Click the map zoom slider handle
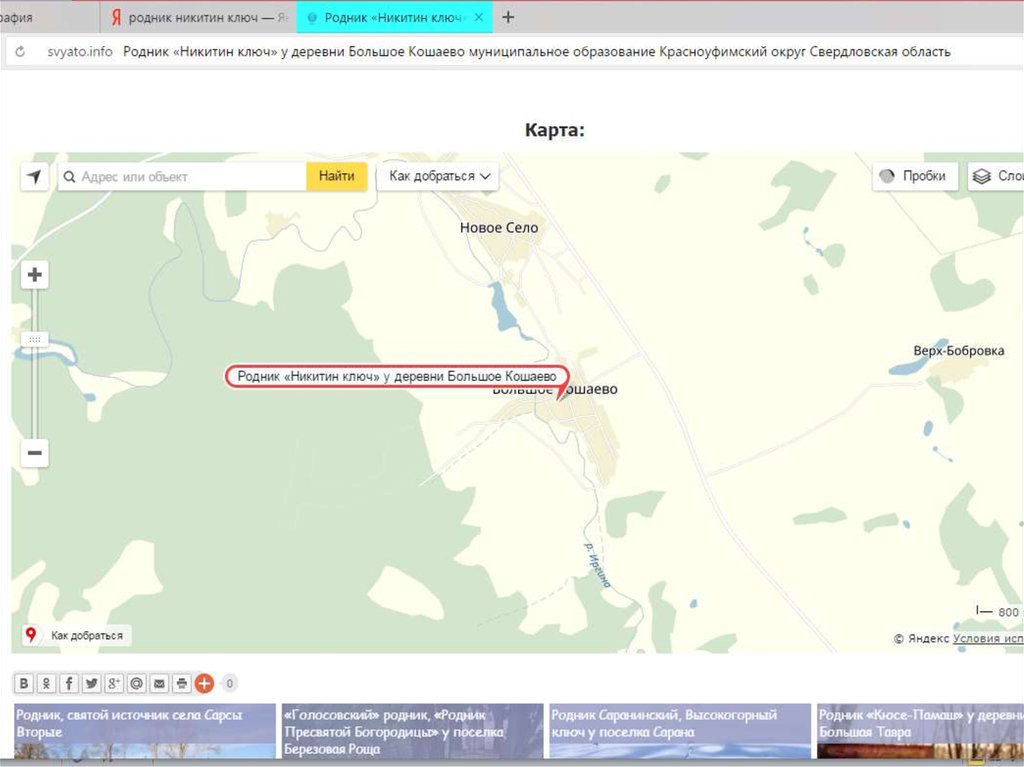The height and width of the screenshot is (767, 1024). click(35, 340)
